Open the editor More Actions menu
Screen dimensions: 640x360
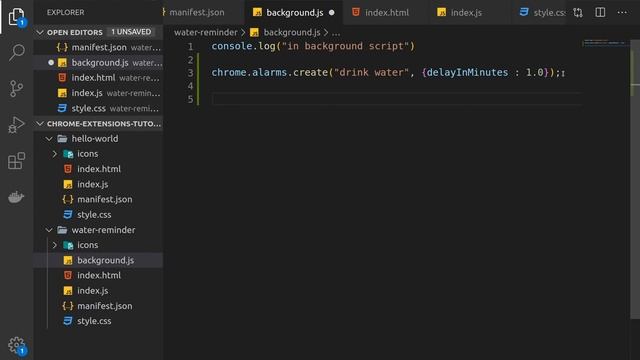click(622, 13)
